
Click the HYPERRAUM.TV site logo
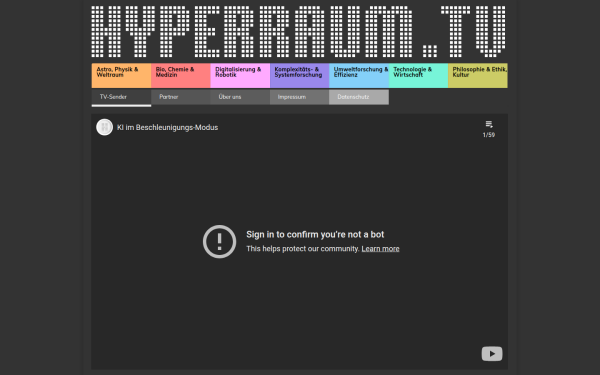pos(299,31)
